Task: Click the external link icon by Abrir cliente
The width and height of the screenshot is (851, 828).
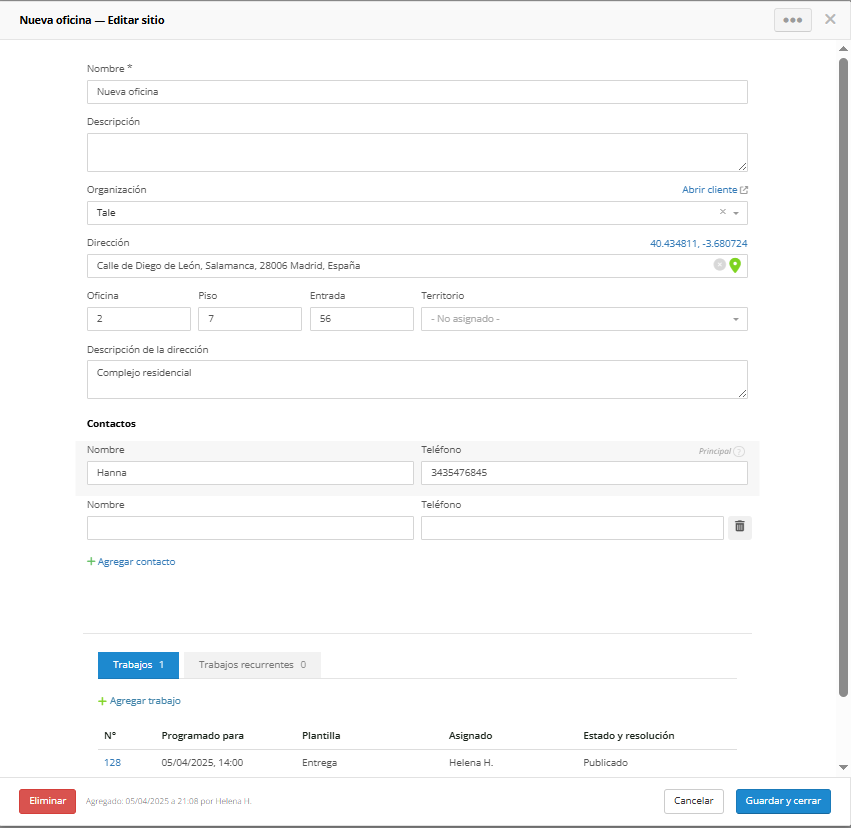Action: [744, 190]
